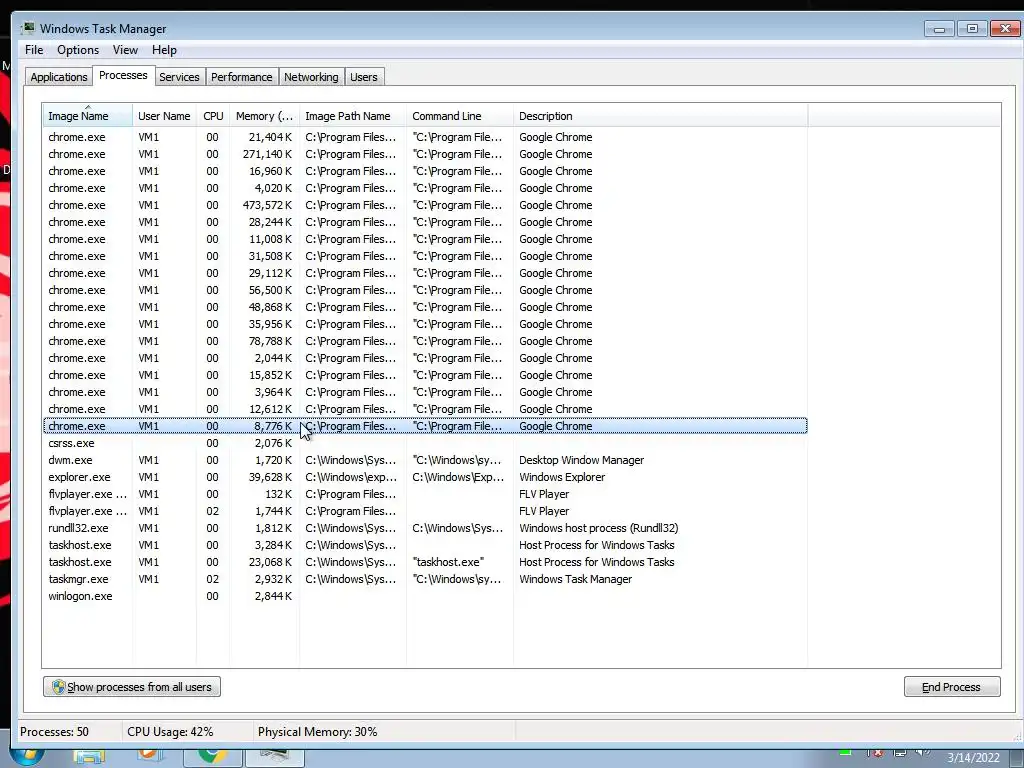This screenshot has width=1024, height=768.
Task: Select chrome.exe row using 271,140 K
Action: [x=425, y=154]
